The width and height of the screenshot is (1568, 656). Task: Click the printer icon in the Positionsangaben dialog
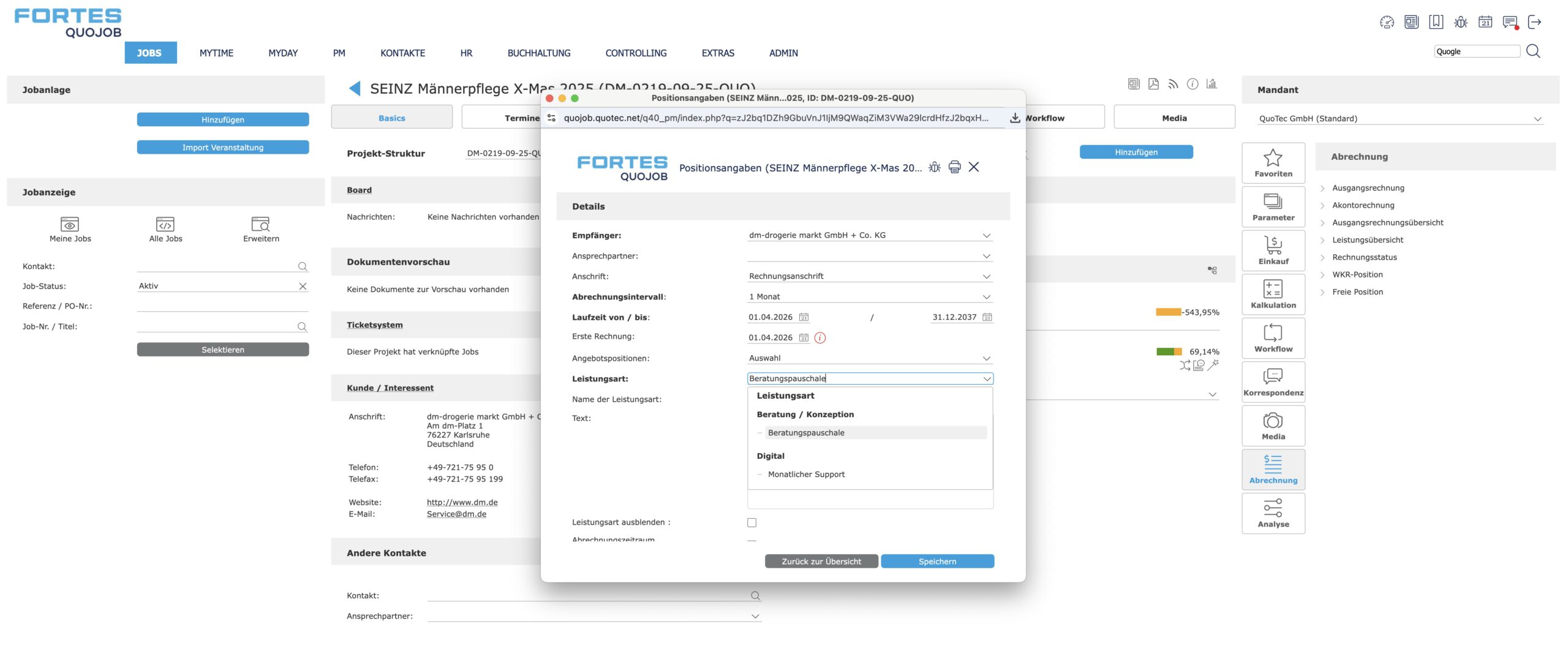(x=954, y=167)
